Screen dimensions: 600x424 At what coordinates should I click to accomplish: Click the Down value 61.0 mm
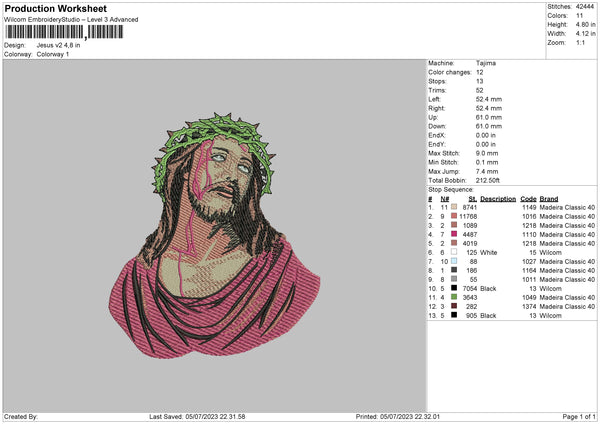click(x=489, y=126)
